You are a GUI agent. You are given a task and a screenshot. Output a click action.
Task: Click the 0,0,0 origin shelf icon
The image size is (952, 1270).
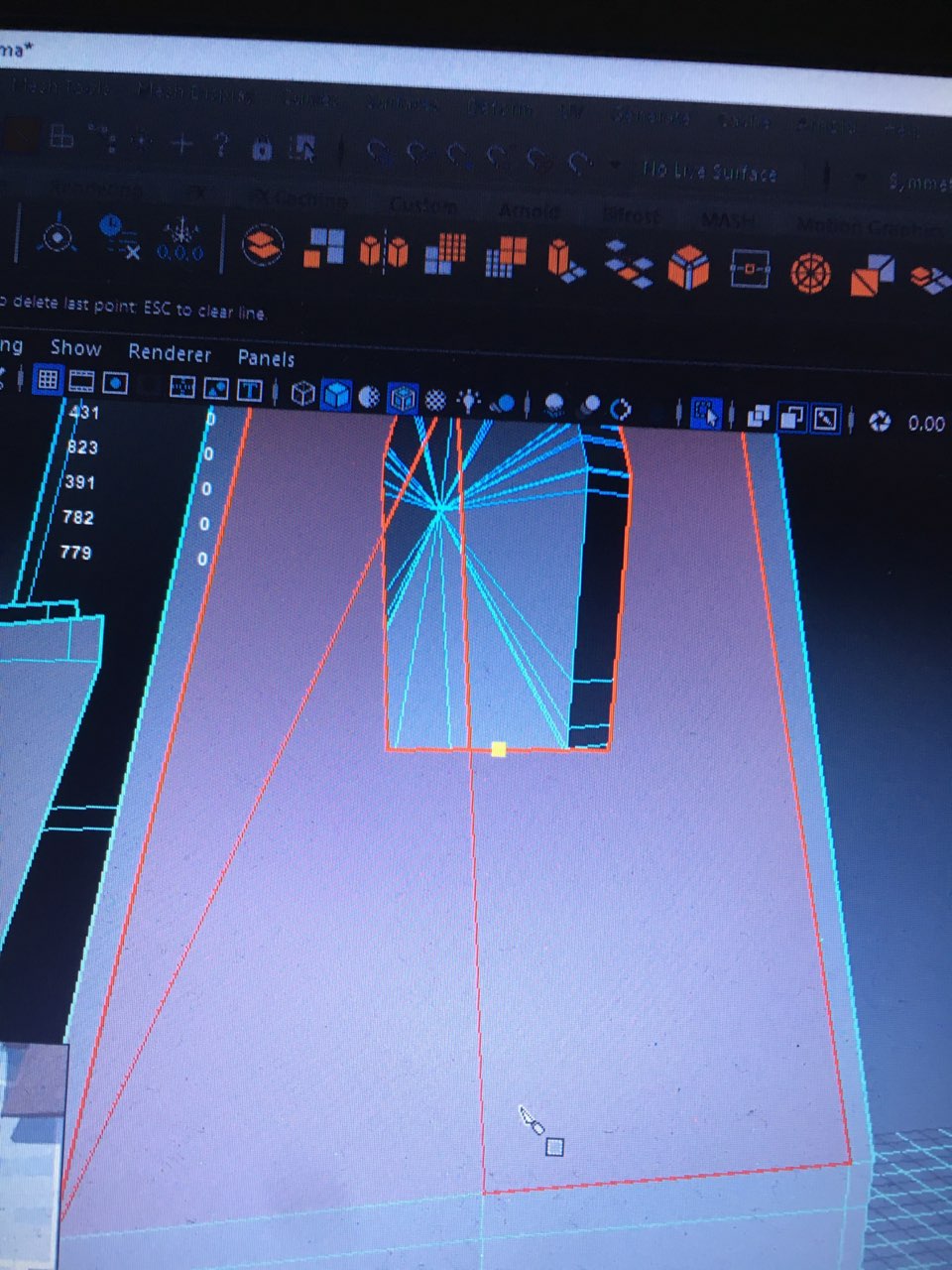[179, 239]
